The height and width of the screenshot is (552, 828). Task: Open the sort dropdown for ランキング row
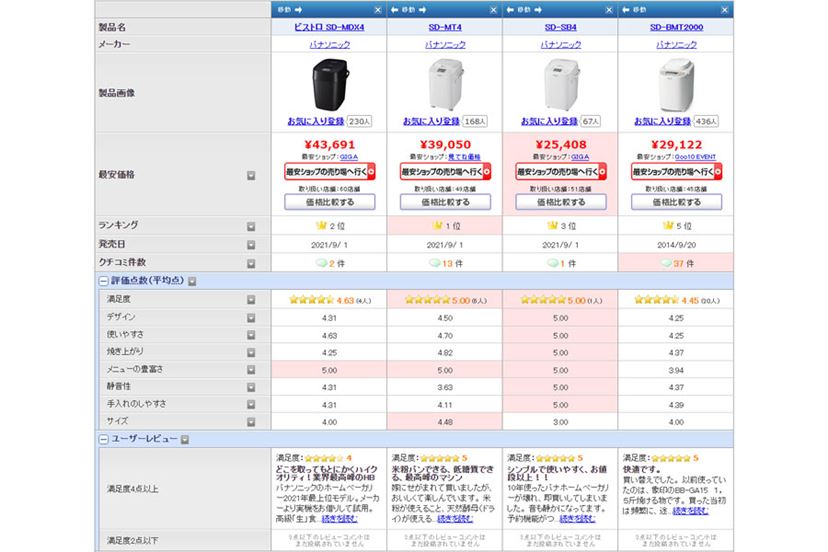click(x=251, y=226)
